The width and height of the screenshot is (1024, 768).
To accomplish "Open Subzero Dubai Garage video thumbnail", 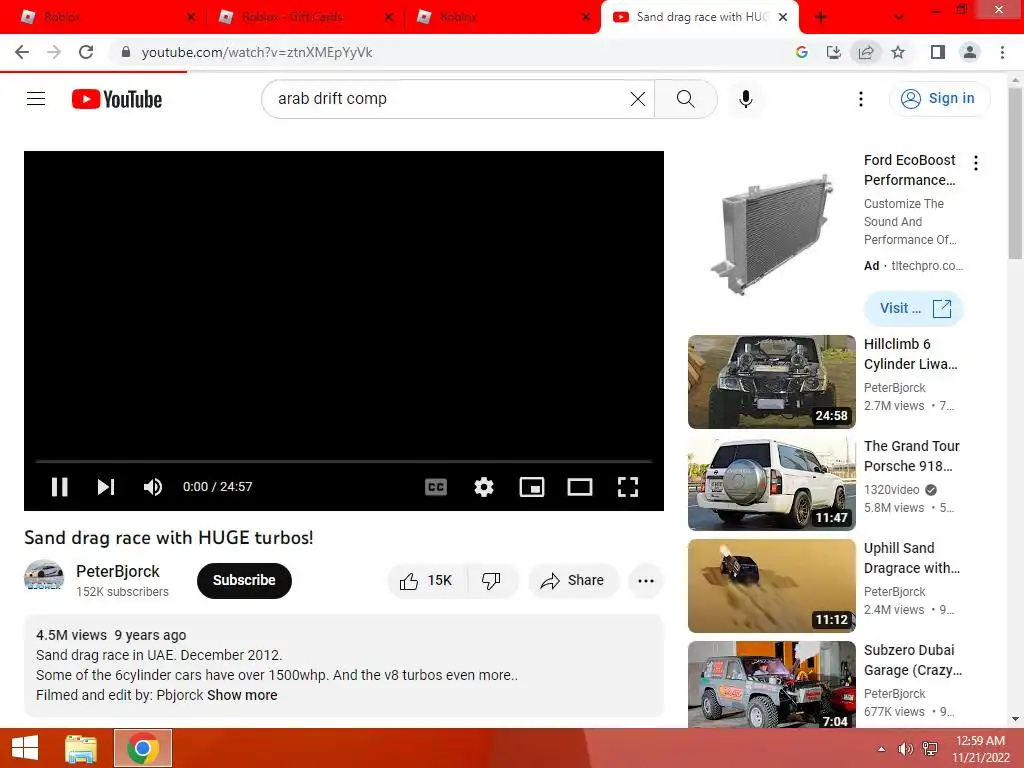I will coord(772,684).
